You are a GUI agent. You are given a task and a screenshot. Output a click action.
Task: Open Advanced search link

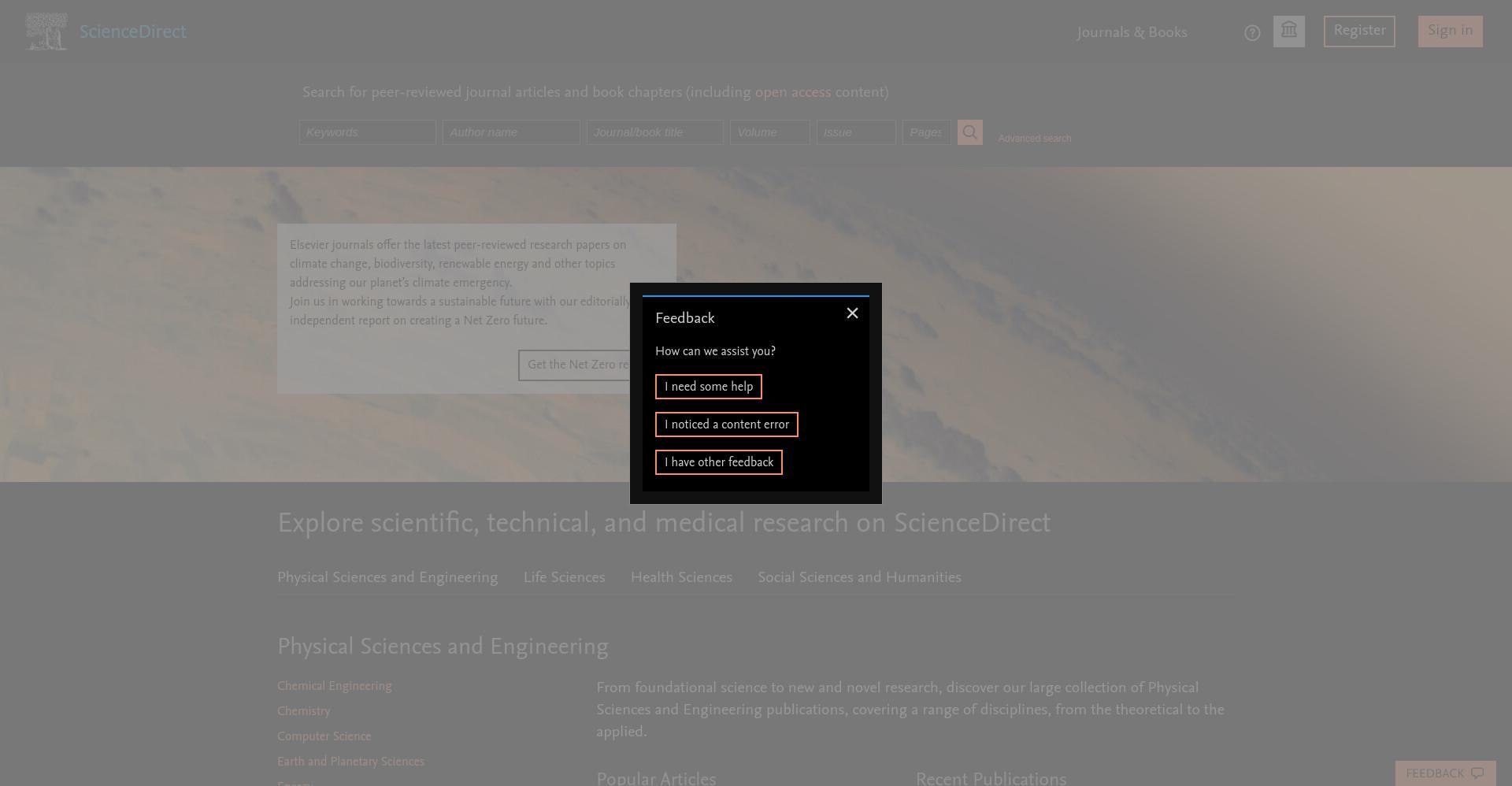1035,139
